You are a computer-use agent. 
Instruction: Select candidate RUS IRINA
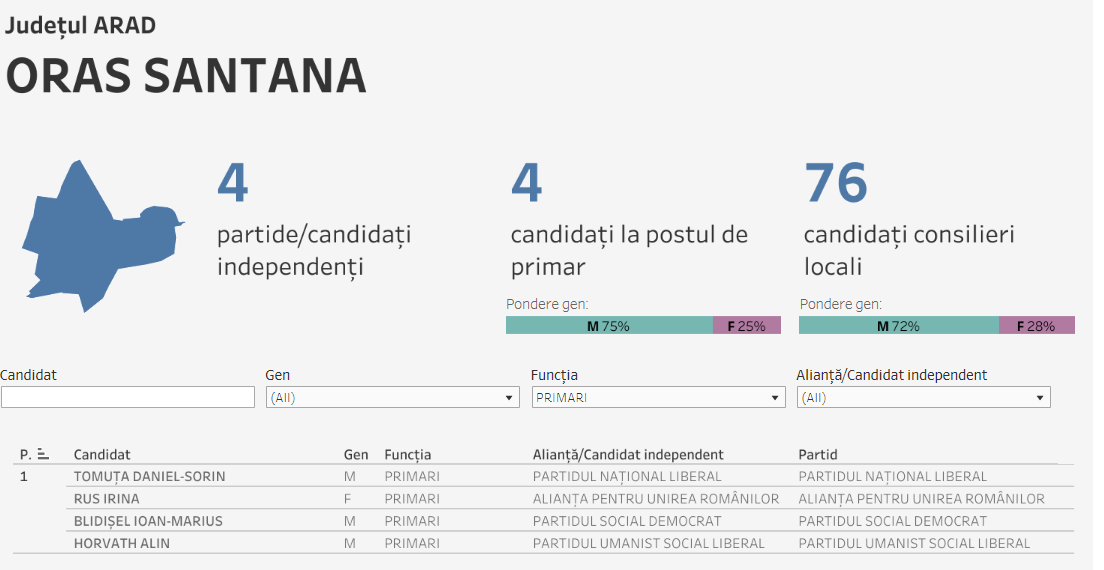(107, 499)
